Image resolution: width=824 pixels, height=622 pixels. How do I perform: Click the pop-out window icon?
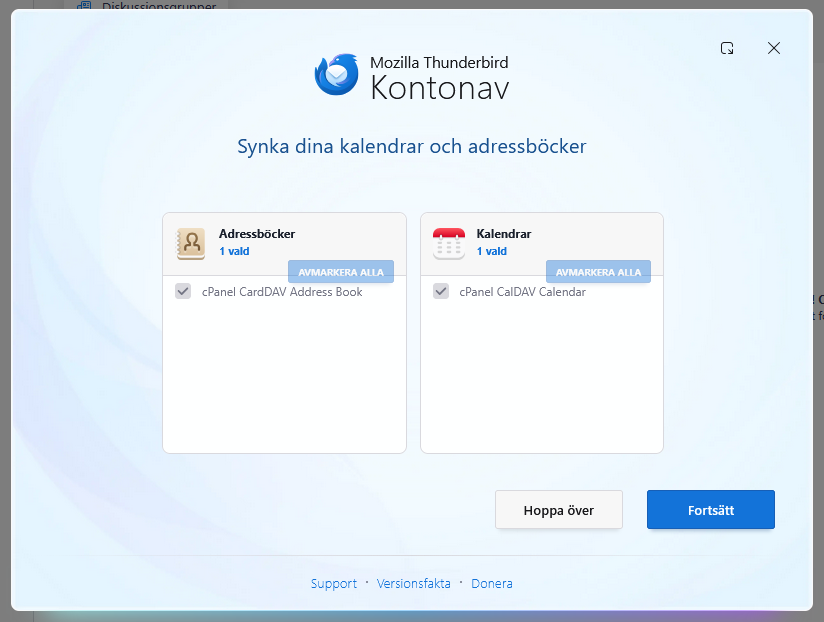[x=727, y=48]
